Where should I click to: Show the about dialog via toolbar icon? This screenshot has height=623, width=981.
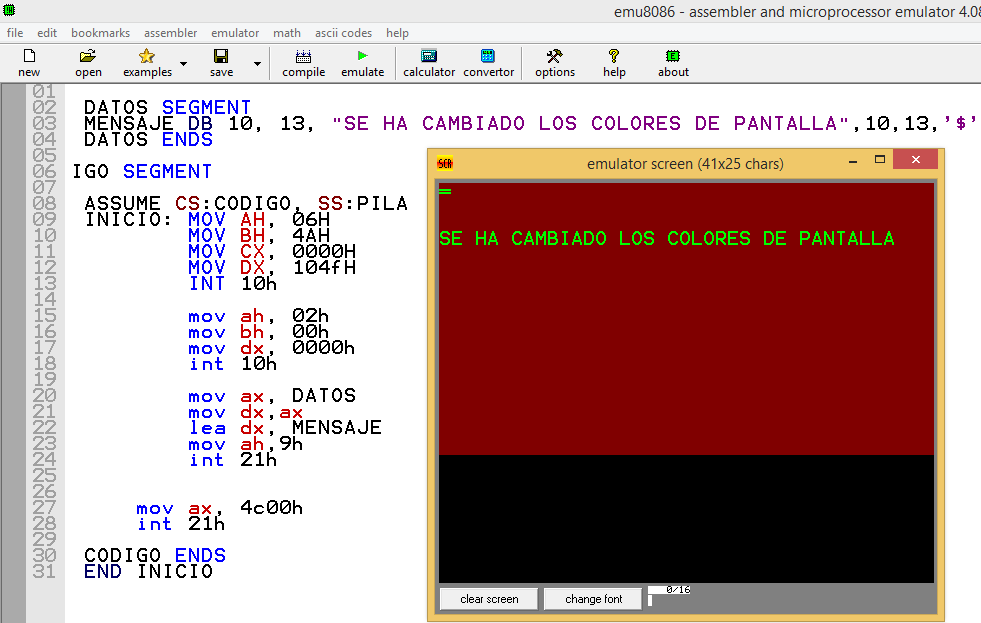(672, 62)
